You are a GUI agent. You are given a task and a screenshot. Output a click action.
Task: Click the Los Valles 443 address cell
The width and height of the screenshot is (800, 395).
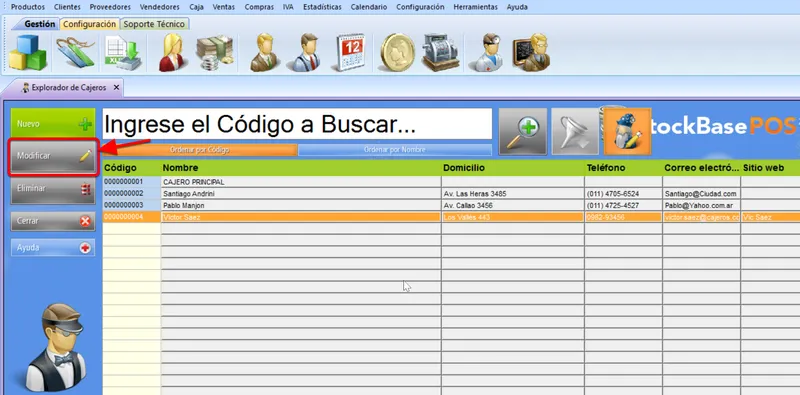(x=513, y=217)
